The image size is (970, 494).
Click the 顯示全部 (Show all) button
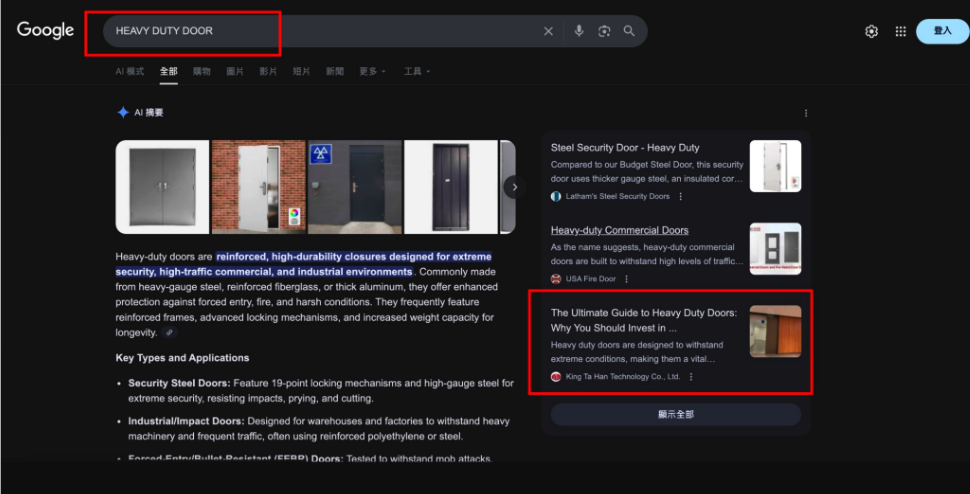click(x=675, y=414)
